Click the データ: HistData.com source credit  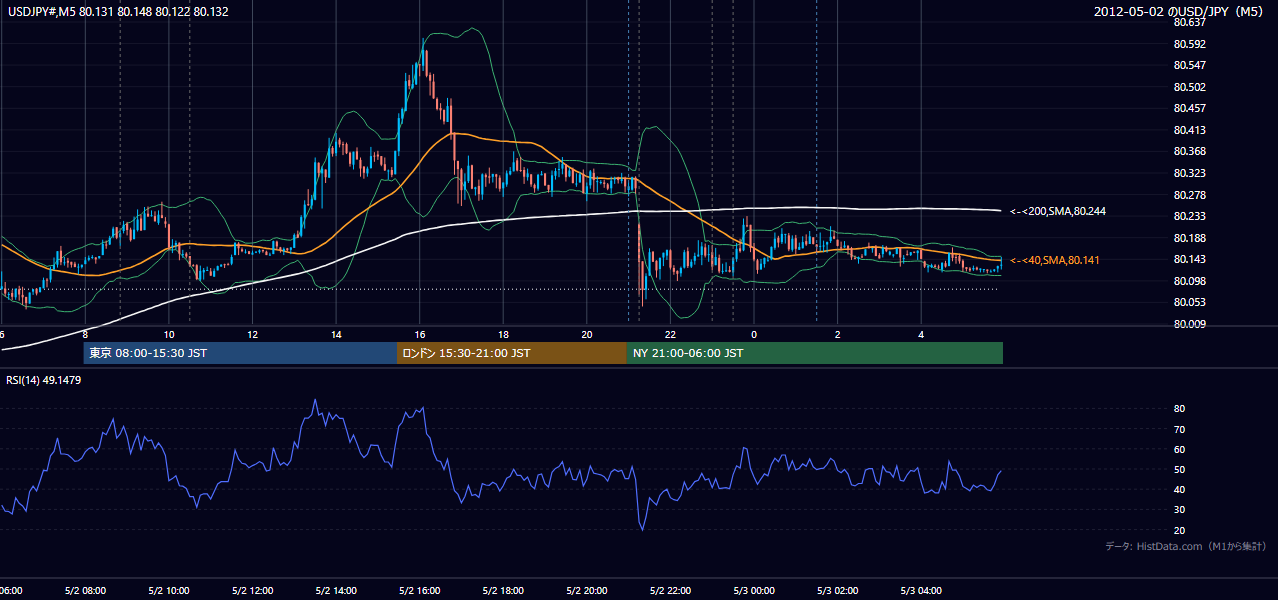click(1186, 546)
